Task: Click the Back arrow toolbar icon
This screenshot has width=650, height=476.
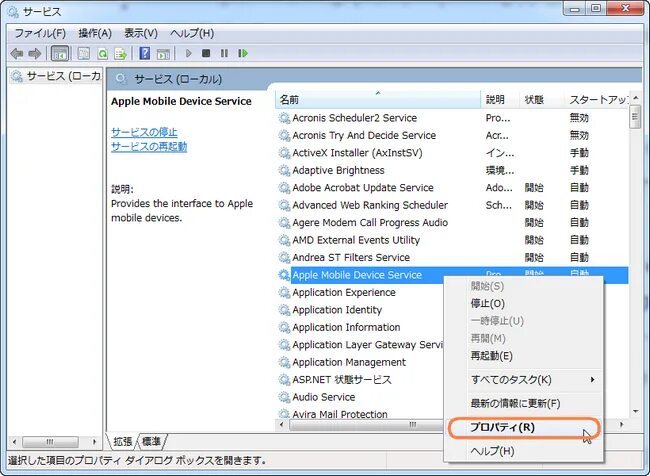Action: click(x=17, y=53)
